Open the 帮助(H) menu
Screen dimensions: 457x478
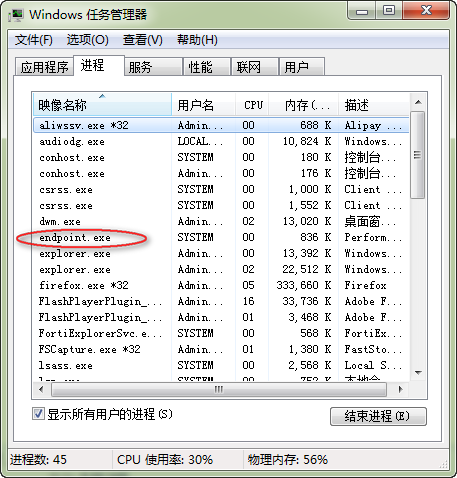pos(197,40)
